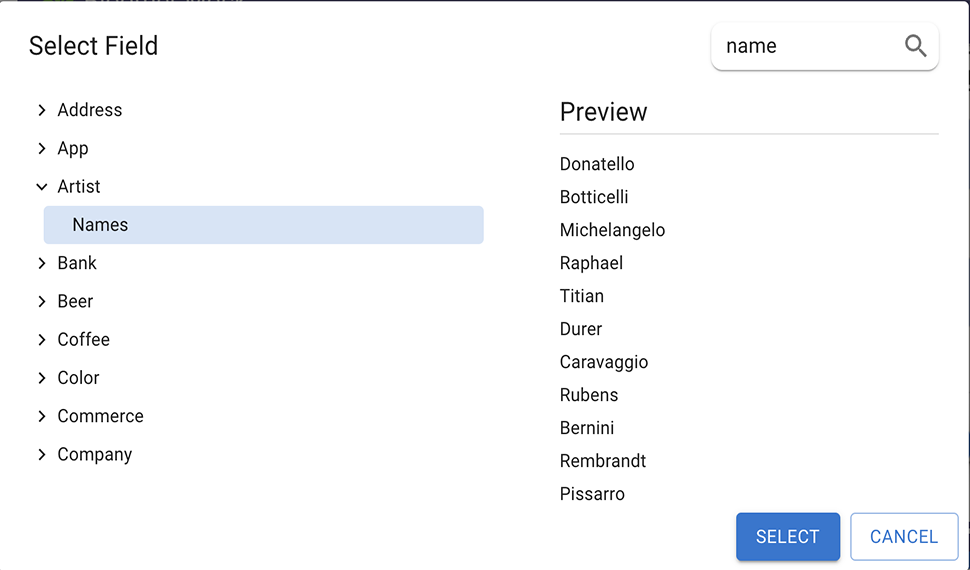Click the Address tree label
This screenshot has width=970, height=570.
pos(90,110)
